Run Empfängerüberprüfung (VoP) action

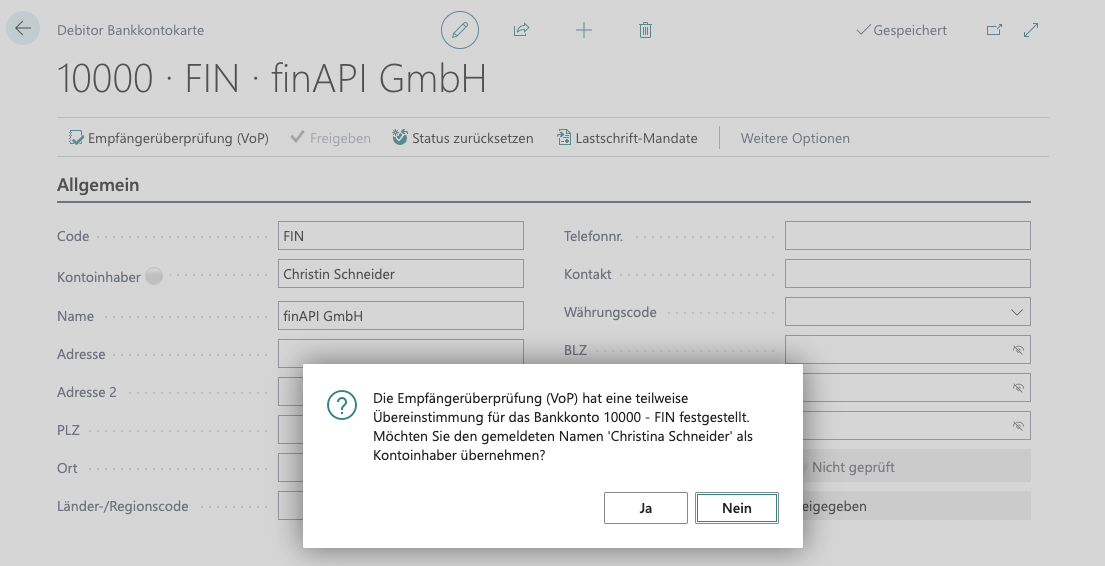pos(169,138)
